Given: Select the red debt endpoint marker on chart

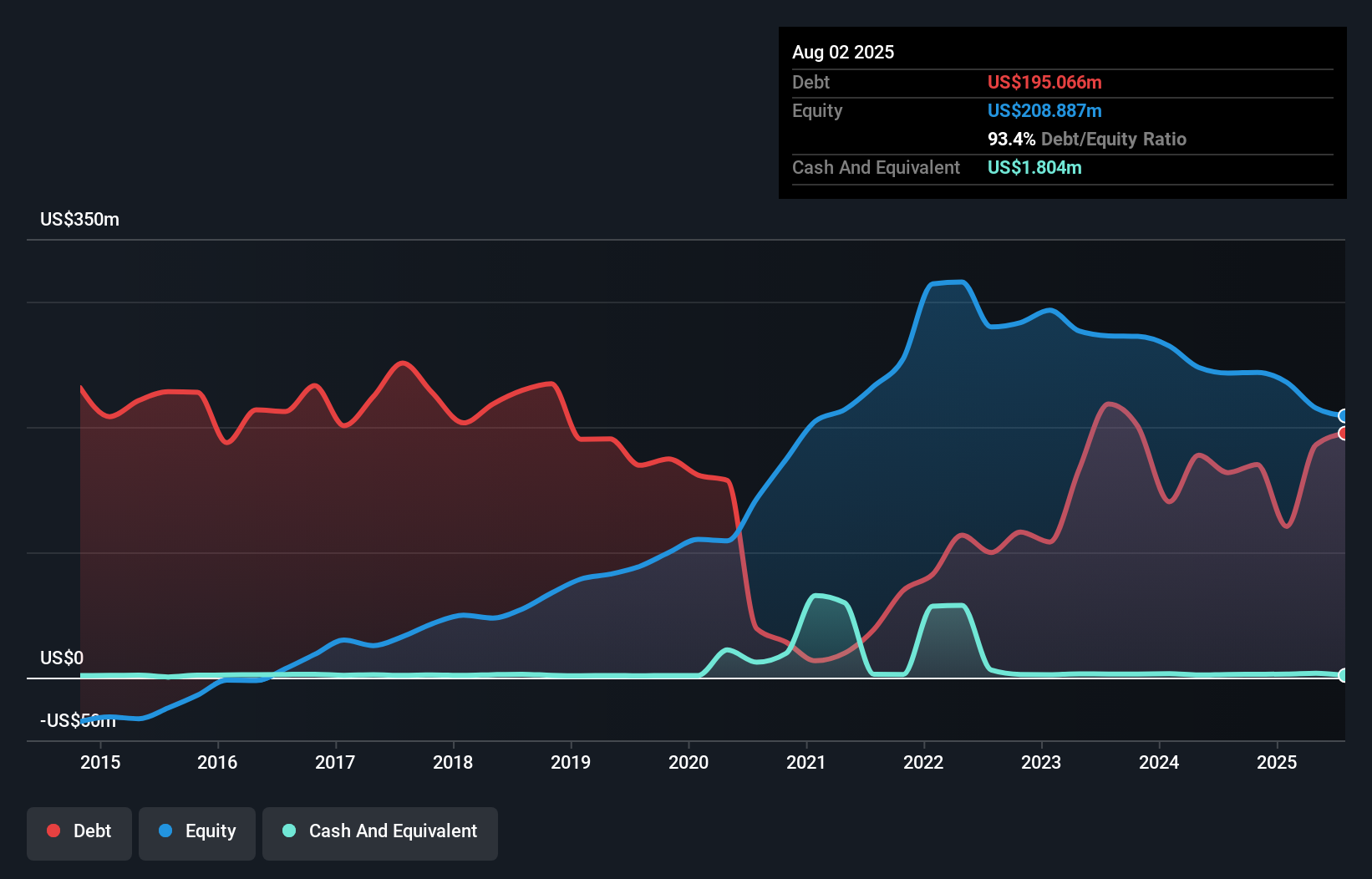Looking at the screenshot, I should tap(1342, 434).
